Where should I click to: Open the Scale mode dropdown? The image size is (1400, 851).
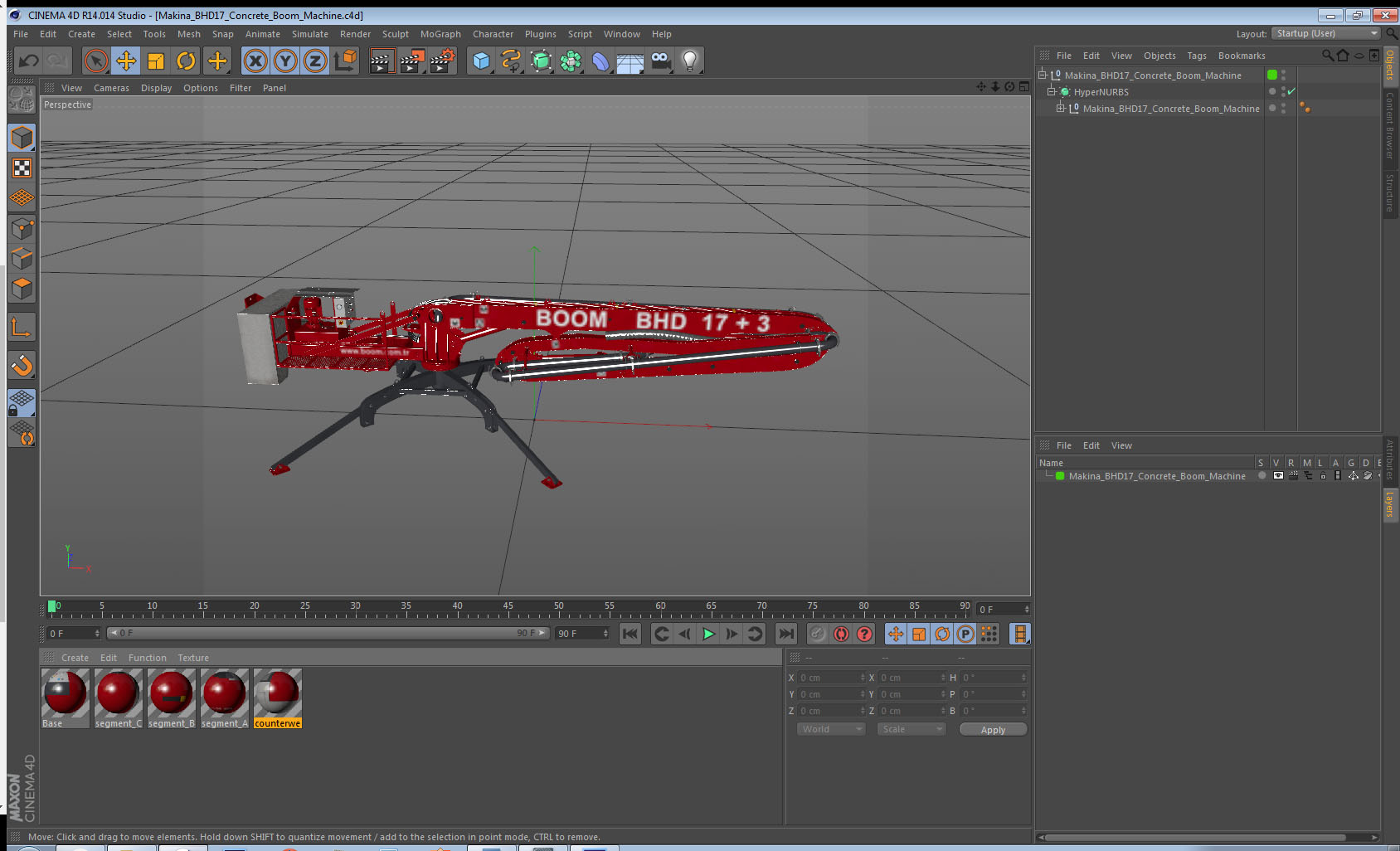point(911,729)
